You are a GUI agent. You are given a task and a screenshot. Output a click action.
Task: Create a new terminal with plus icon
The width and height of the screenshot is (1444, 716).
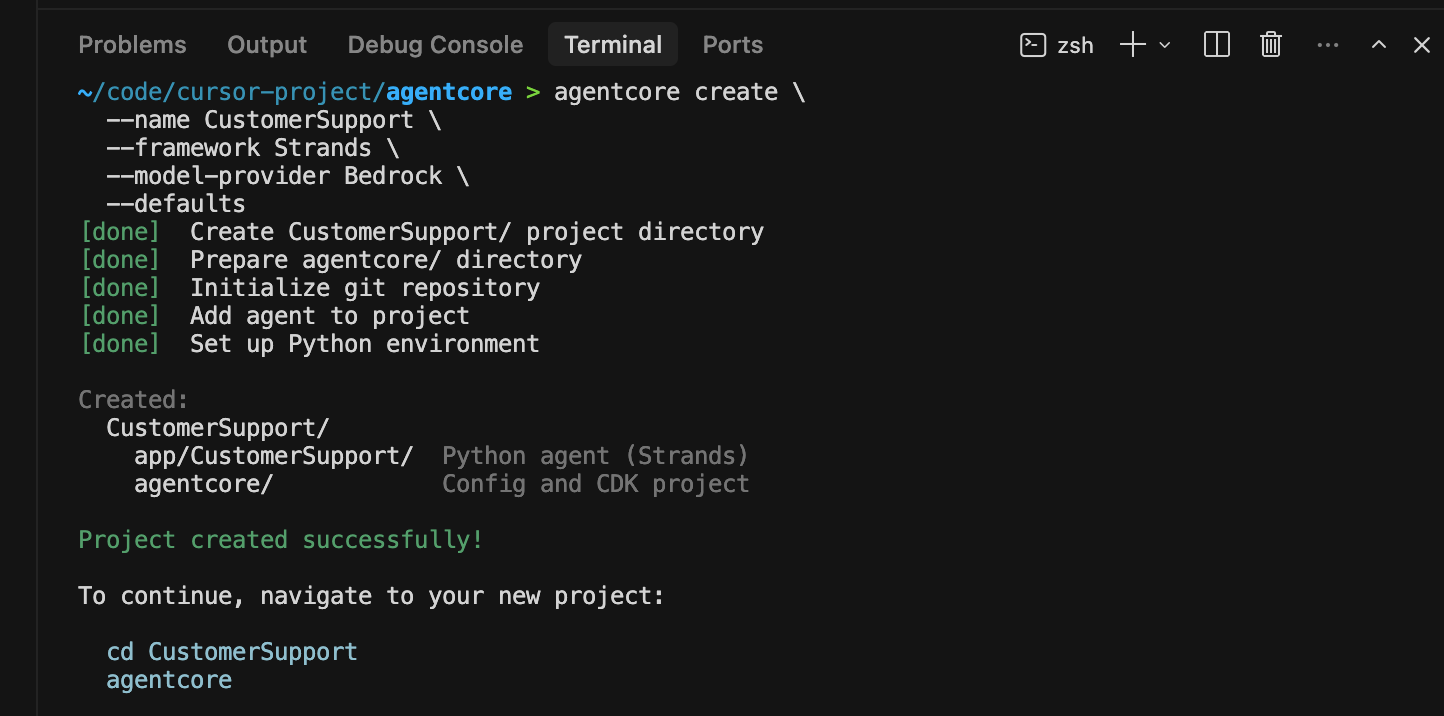1132,45
